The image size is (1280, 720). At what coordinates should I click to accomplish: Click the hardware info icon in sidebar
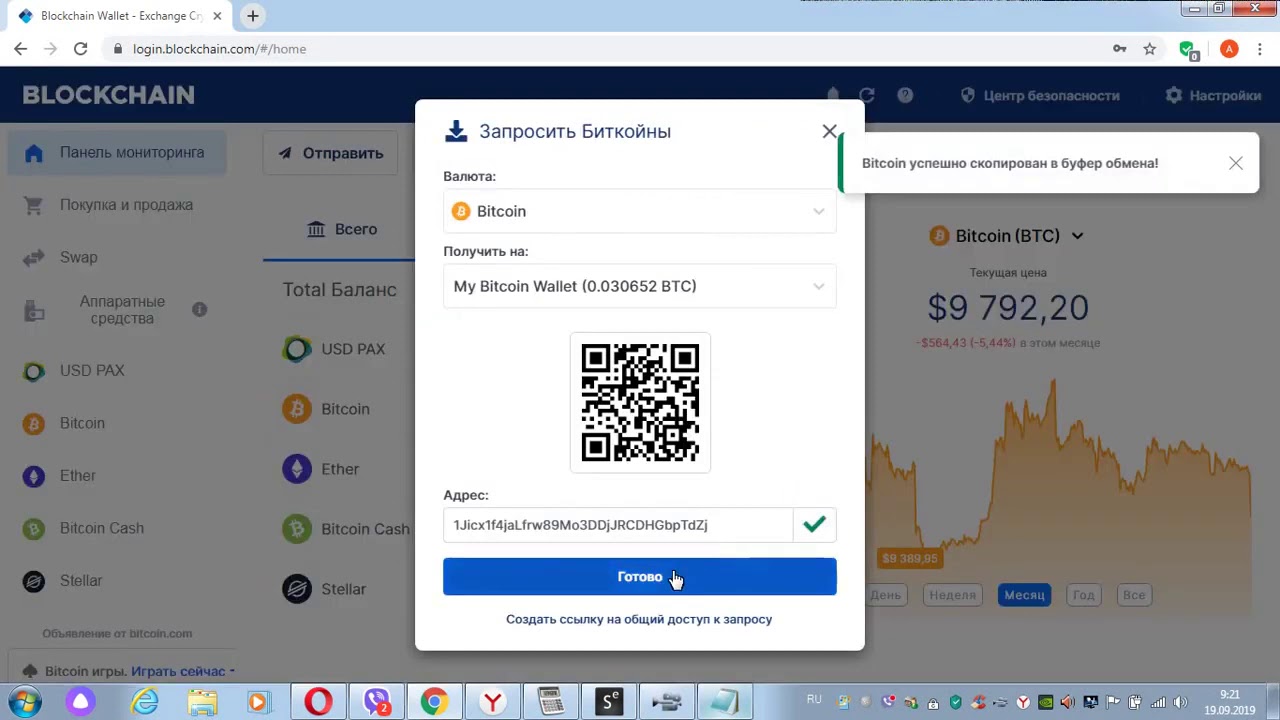(x=199, y=309)
